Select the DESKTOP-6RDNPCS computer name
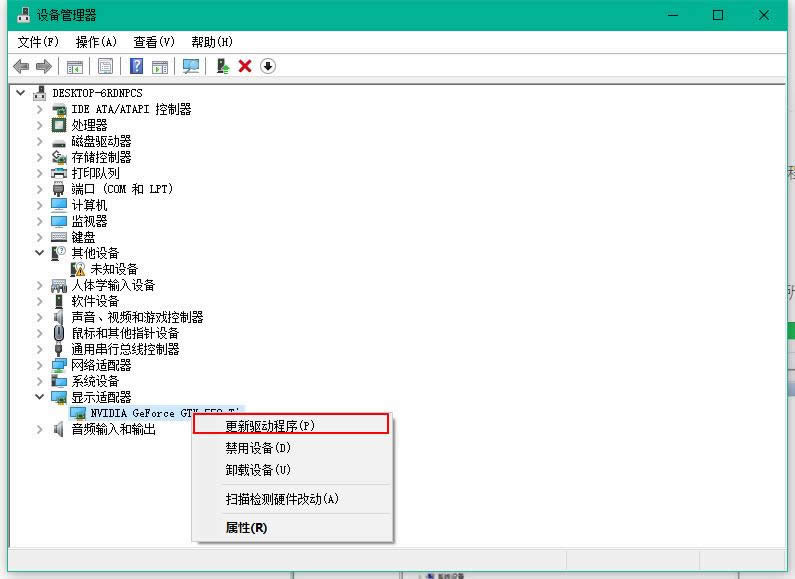795x579 pixels. pos(97,93)
